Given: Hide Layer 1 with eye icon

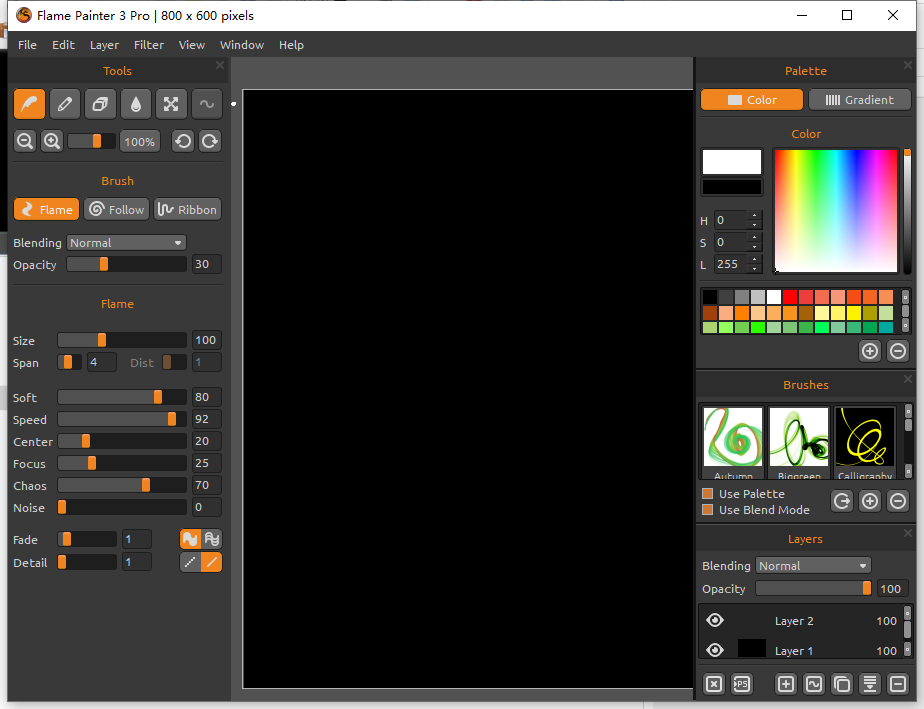Looking at the screenshot, I should click(715, 649).
